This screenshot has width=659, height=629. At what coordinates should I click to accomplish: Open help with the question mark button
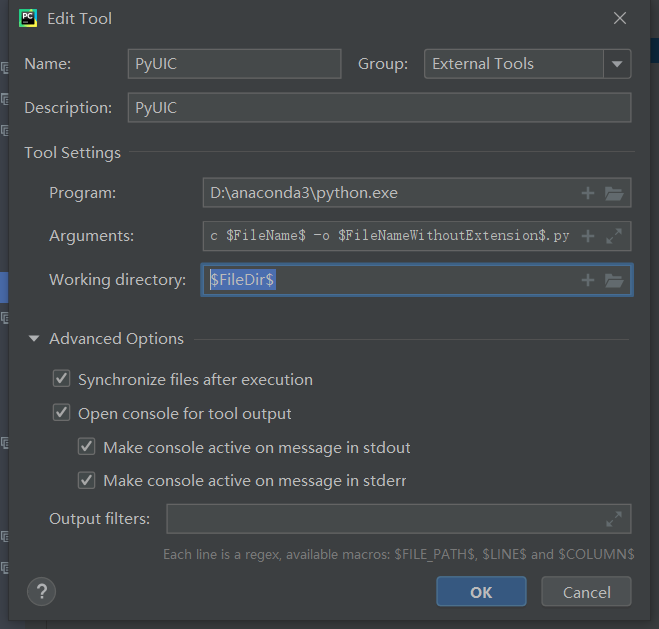pyautogui.click(x=41, y=591)
